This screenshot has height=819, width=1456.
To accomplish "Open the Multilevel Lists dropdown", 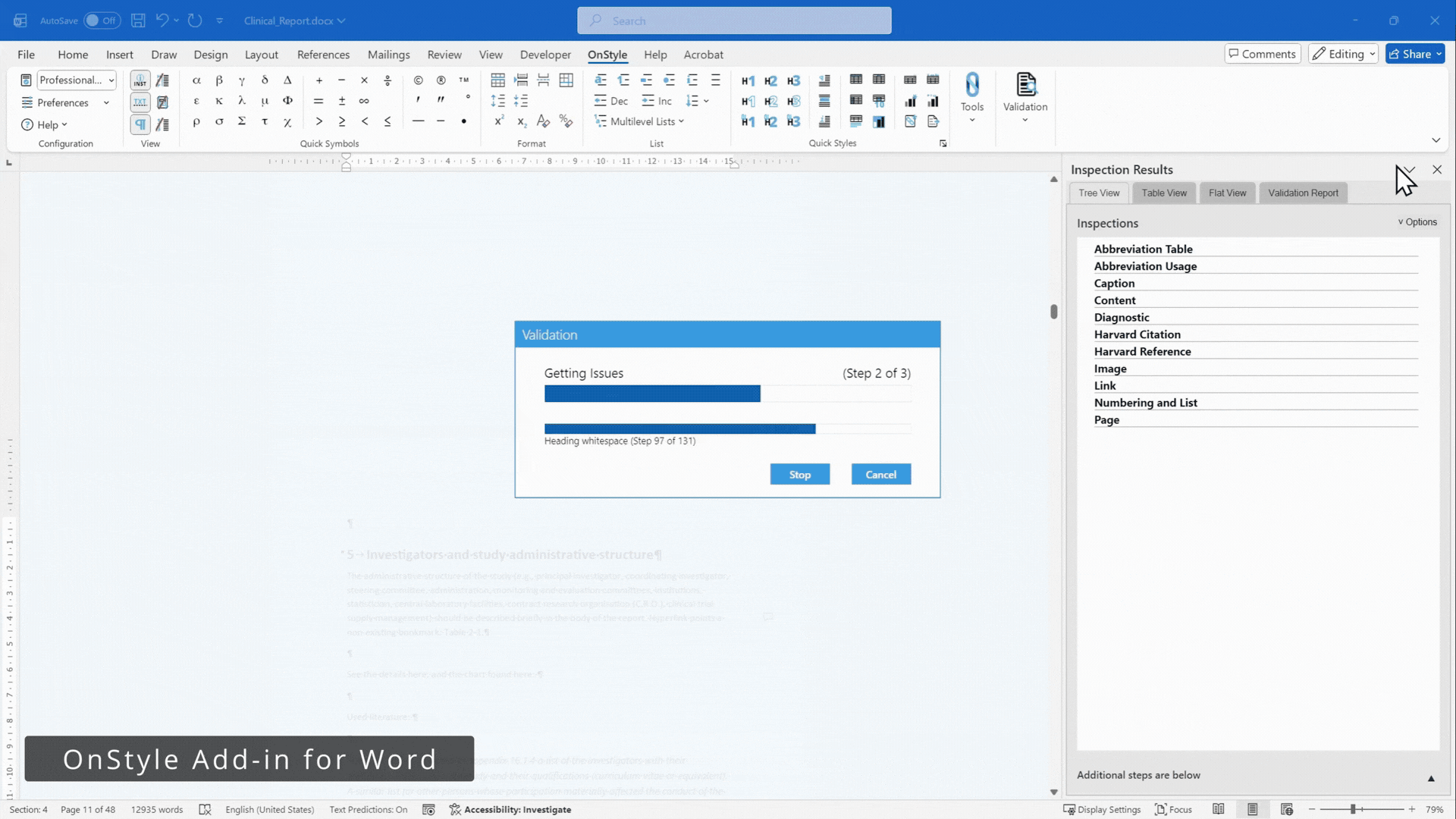I will 639,121.
